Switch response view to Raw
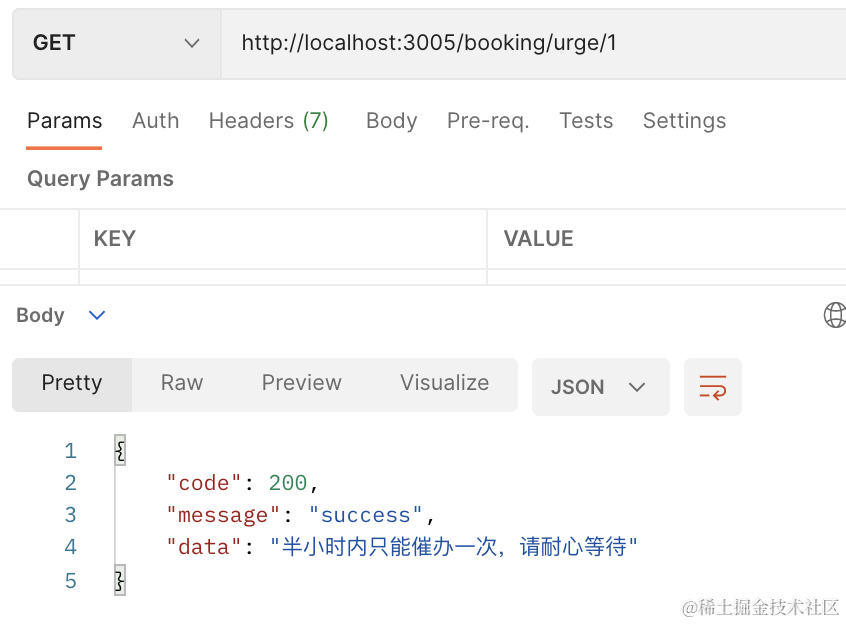The width and height of the screenshot is (846, 624). tap(182, 383)
